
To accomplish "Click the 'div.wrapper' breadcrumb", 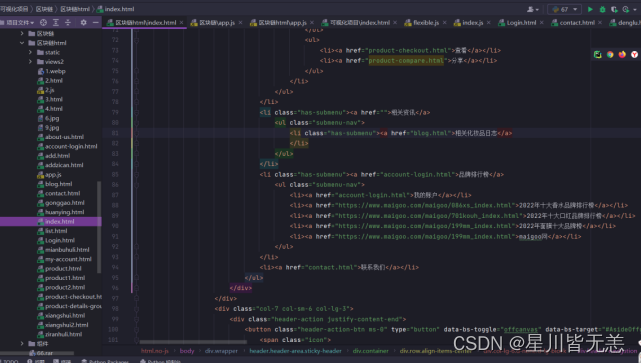I will pos(221,351).
